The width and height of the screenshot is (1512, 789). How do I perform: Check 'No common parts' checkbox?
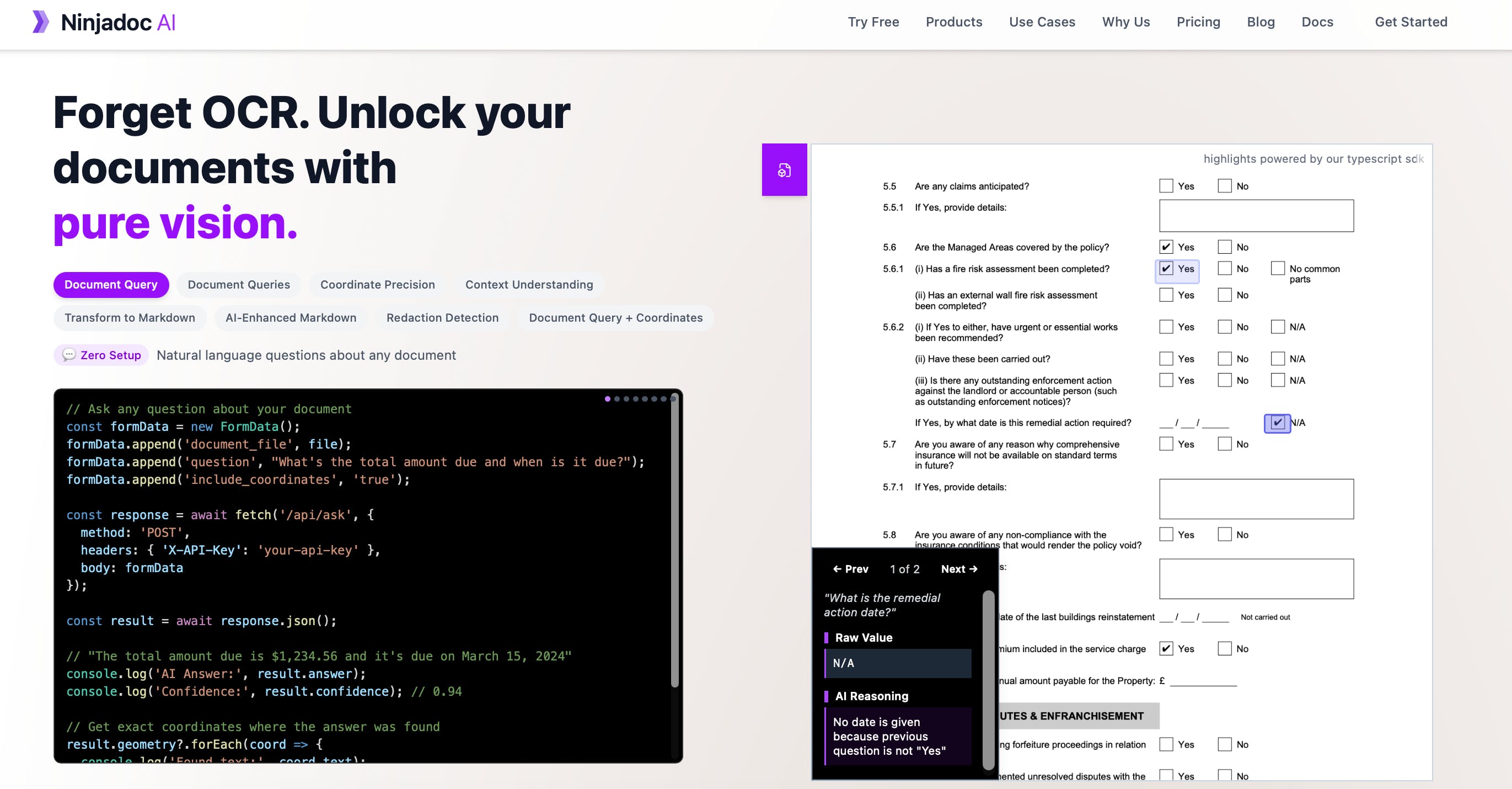(1277, 269)
